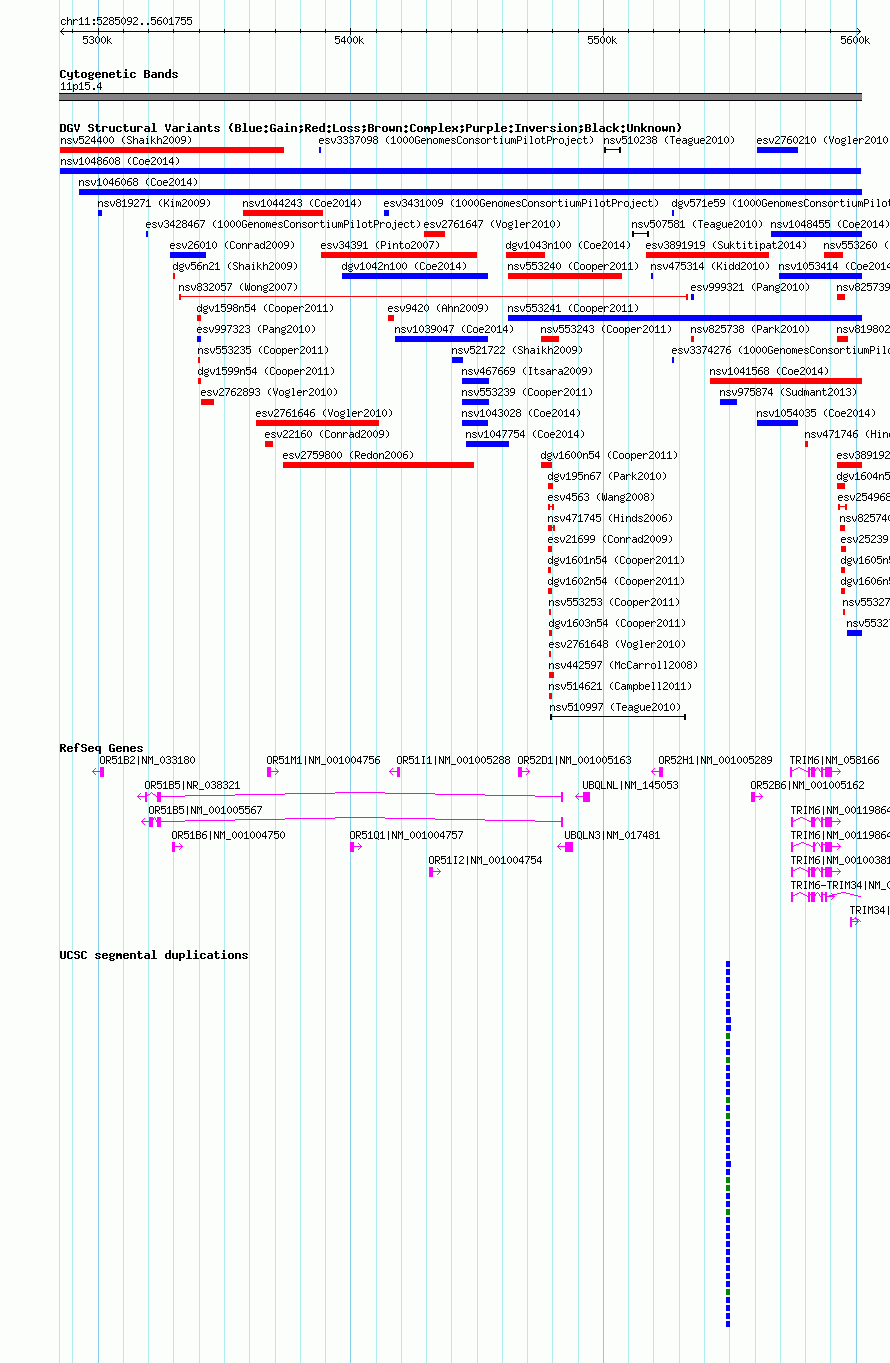Click the OR51B2 gene glyph
The image size is (890, 1363).
pos(100,772)
